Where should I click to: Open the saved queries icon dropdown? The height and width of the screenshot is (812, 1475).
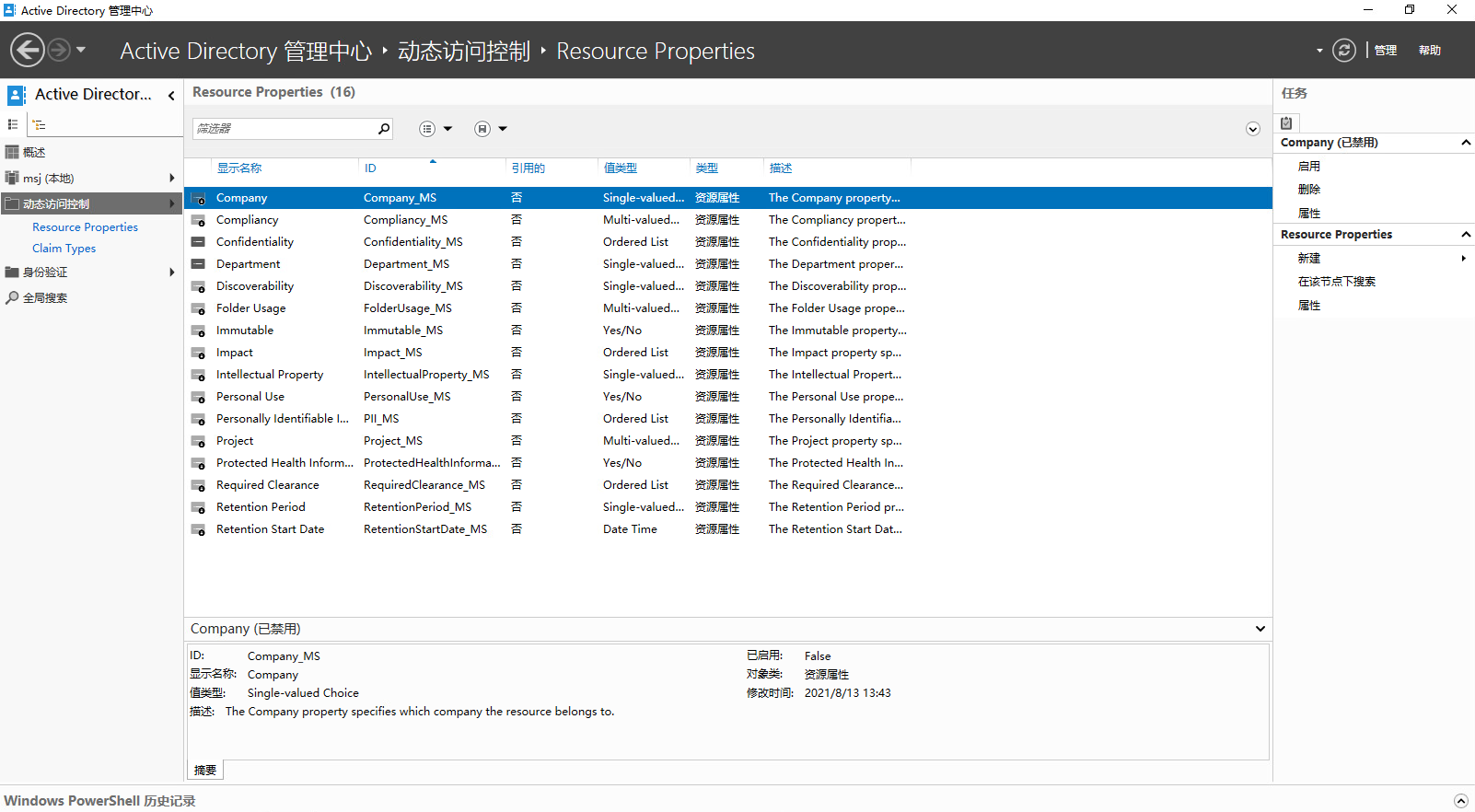click(x=491, y=129)
